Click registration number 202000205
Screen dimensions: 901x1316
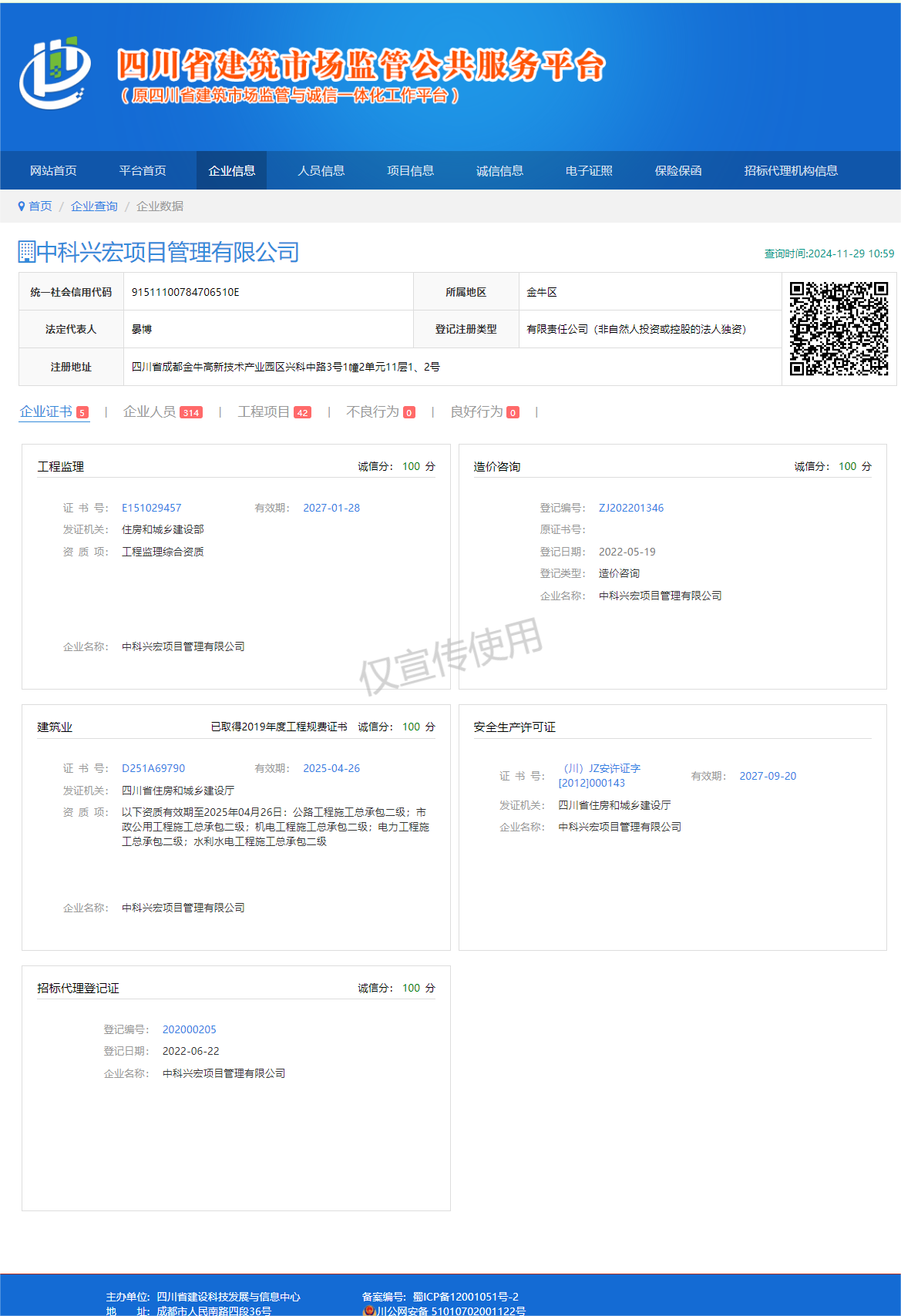tap(190, 1029)
